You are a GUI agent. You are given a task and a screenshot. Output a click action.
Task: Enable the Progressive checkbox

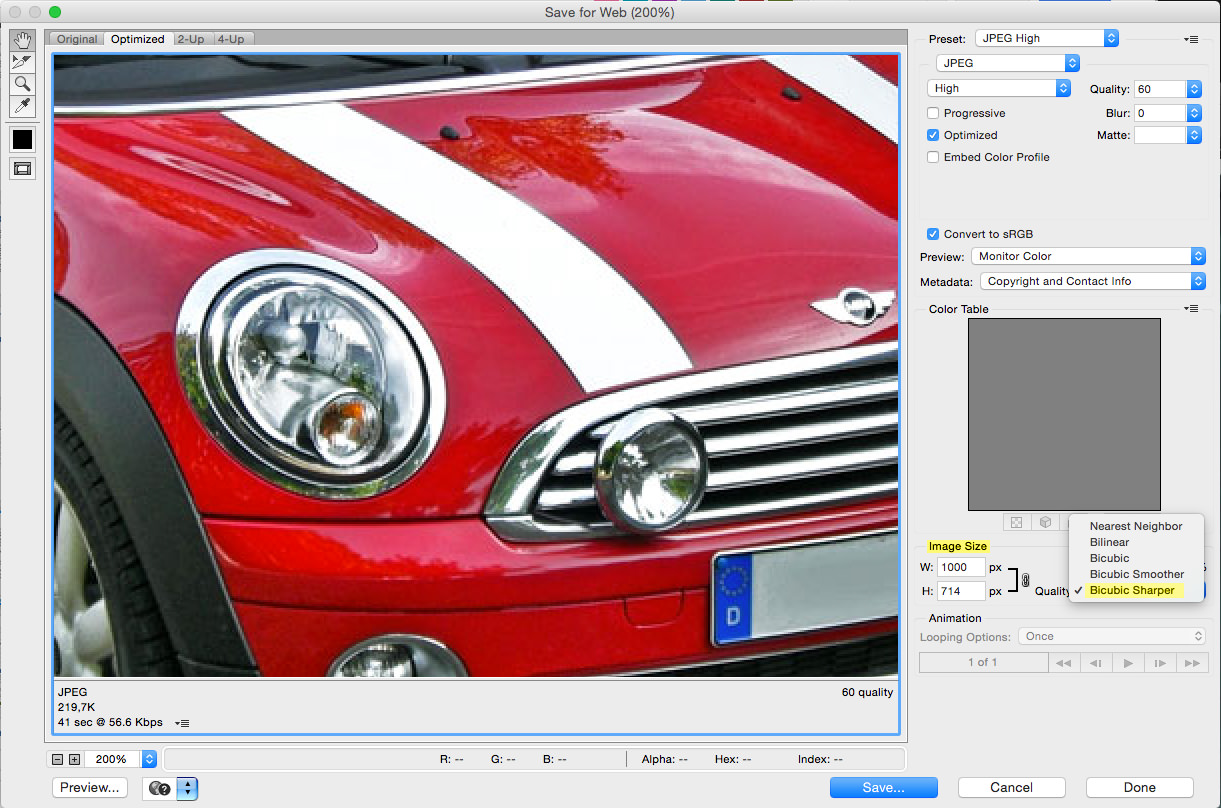tap(932, 113)
